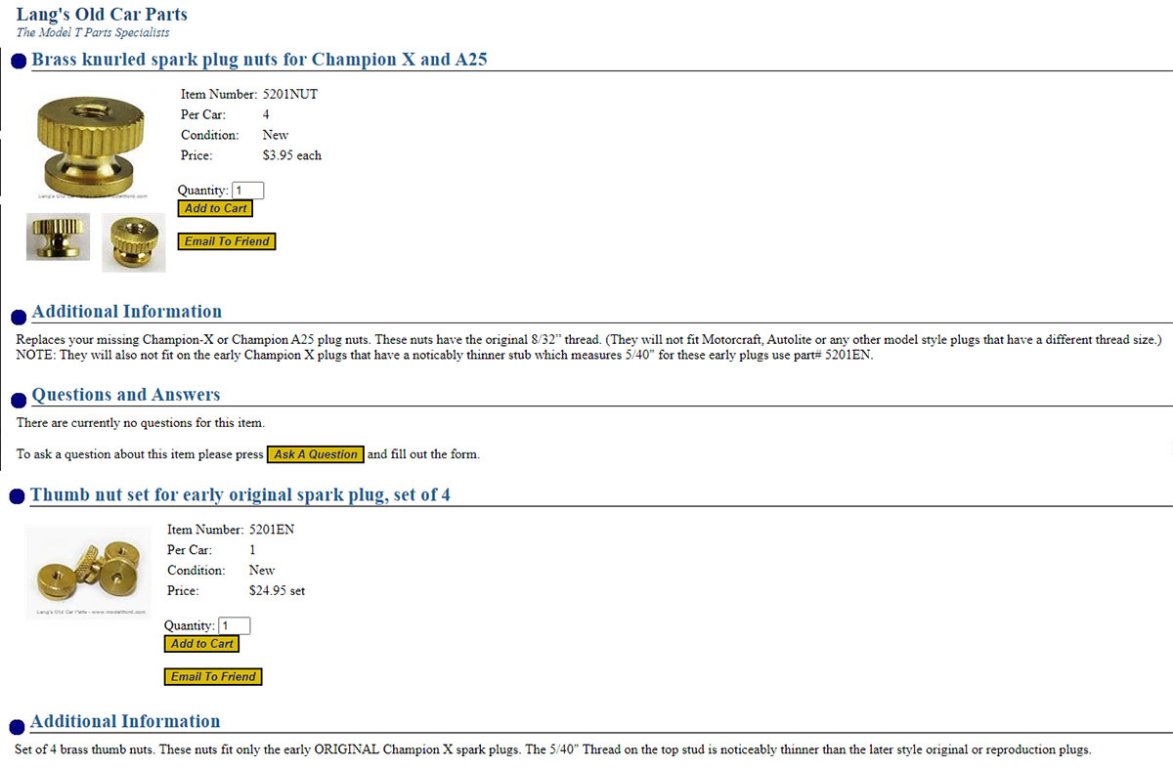Screen dimensions: 1173x768
Task: Go to Lang's Old Car Parts site title
Action: (101, 15)
